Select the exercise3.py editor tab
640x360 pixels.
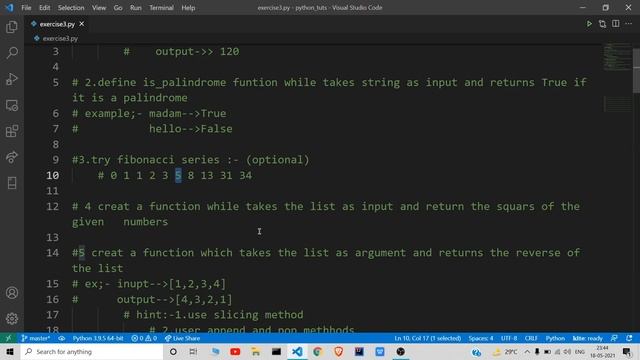(x=57, y=24)
